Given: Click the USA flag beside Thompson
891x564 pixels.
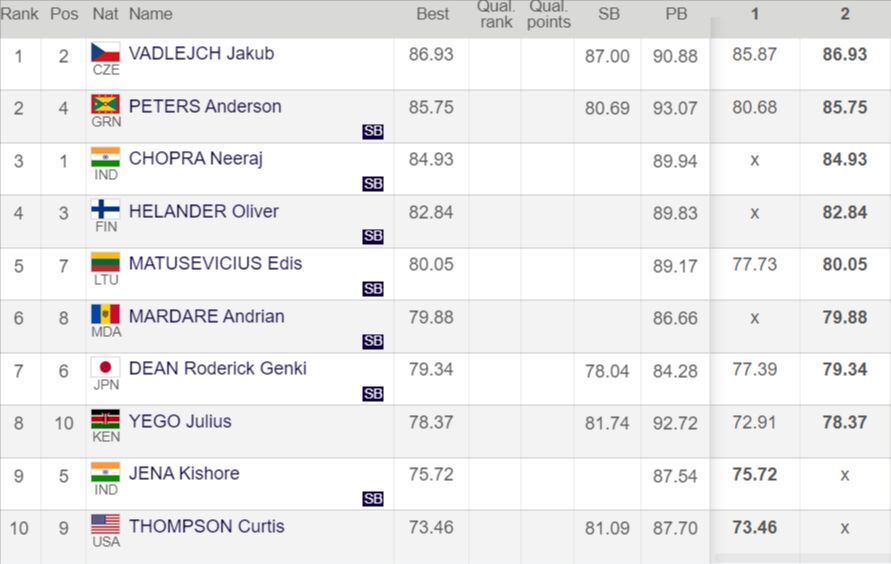Looking at the screenshot, I should coord(105,524).
